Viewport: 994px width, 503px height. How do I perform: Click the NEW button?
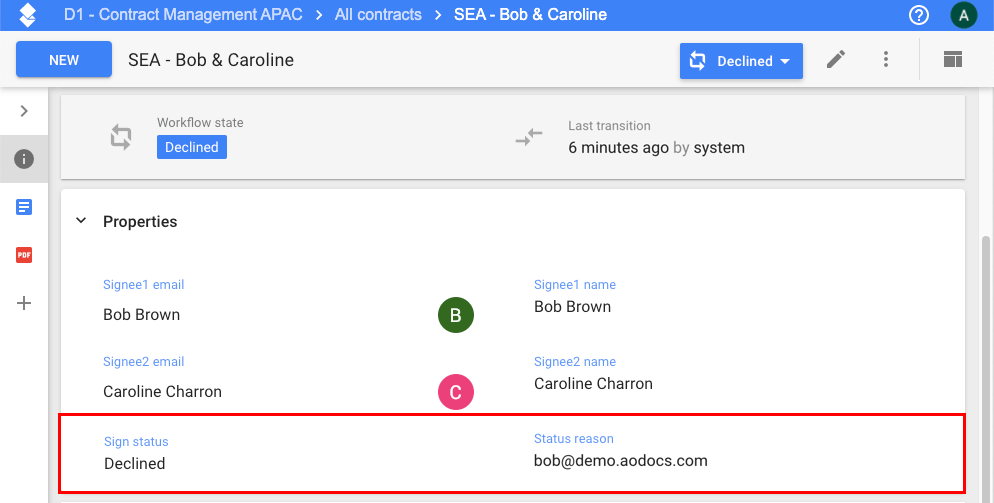64,60
